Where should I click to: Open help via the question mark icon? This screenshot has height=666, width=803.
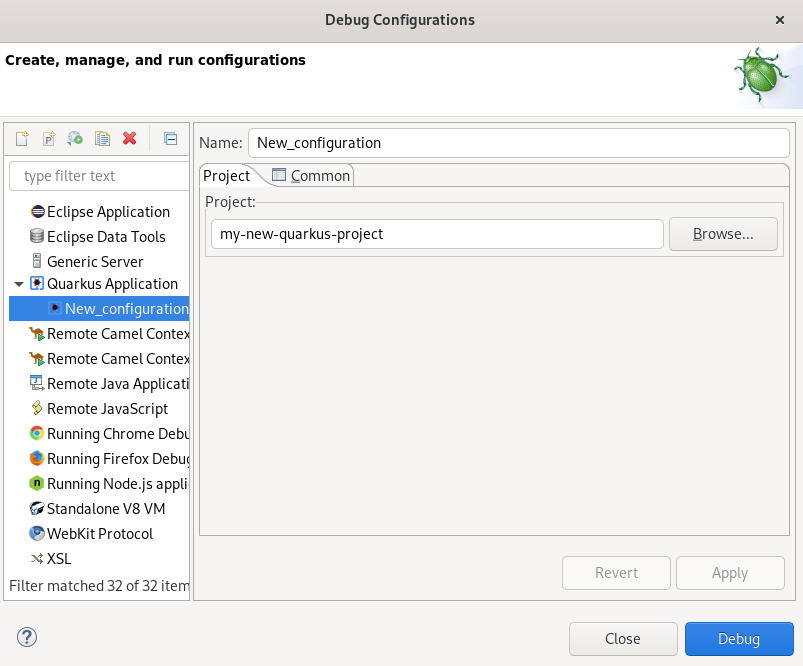26,637
